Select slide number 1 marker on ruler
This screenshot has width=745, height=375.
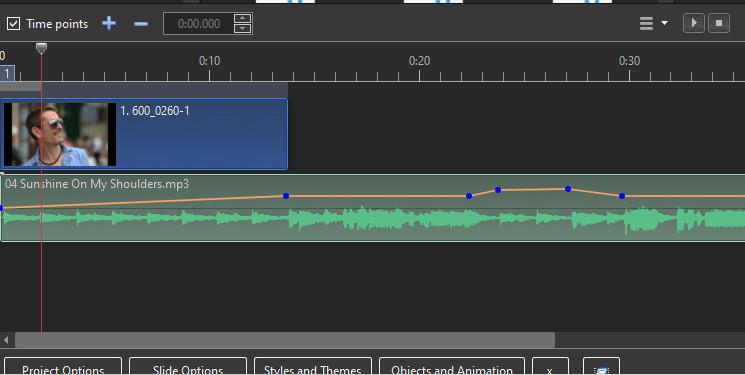coord(7,74)
